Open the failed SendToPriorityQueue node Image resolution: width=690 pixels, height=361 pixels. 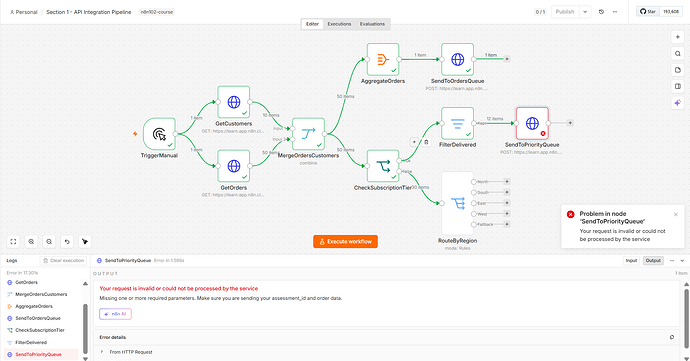[x=532, y=123]
